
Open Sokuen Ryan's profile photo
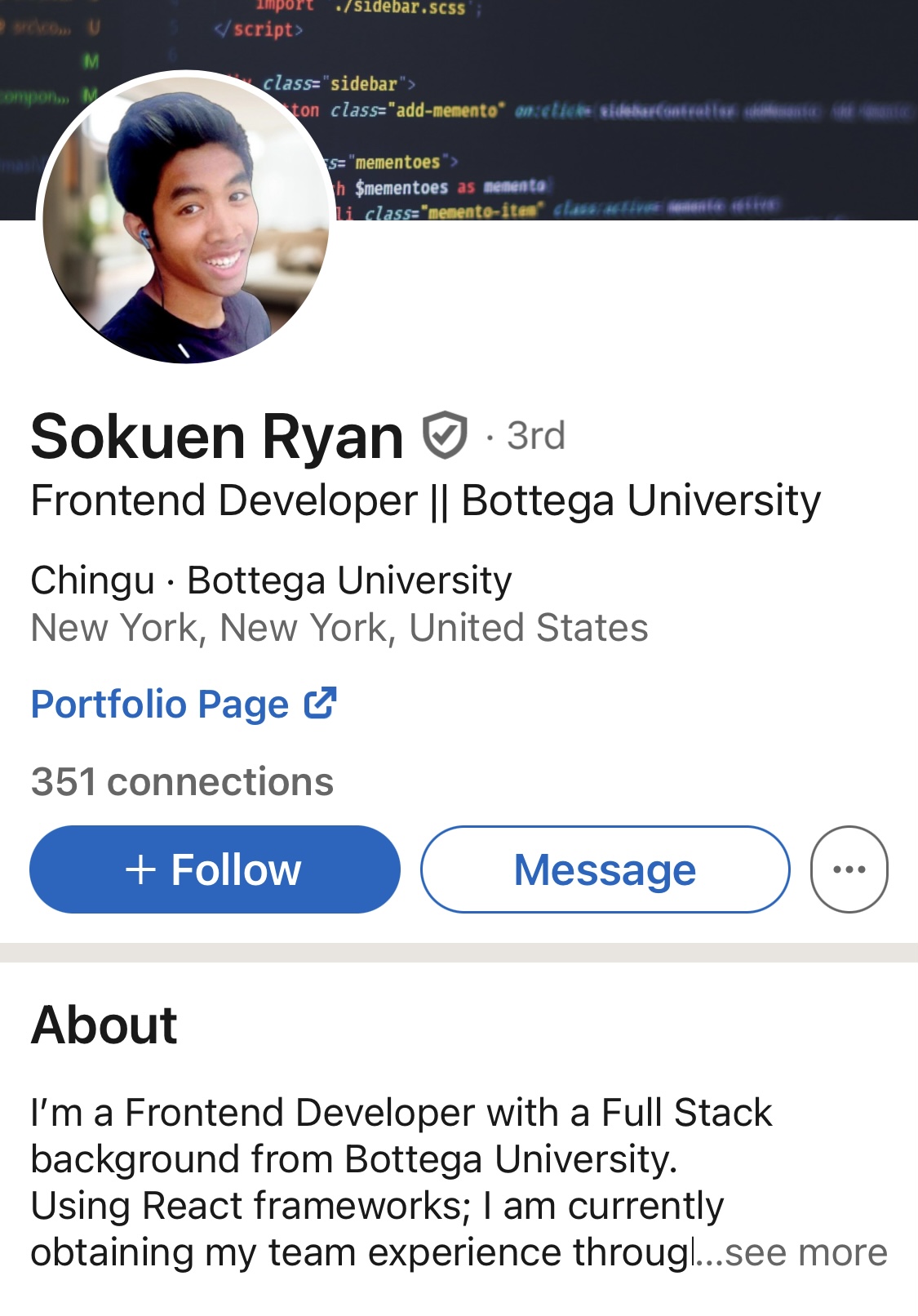(x=186, y=217)
